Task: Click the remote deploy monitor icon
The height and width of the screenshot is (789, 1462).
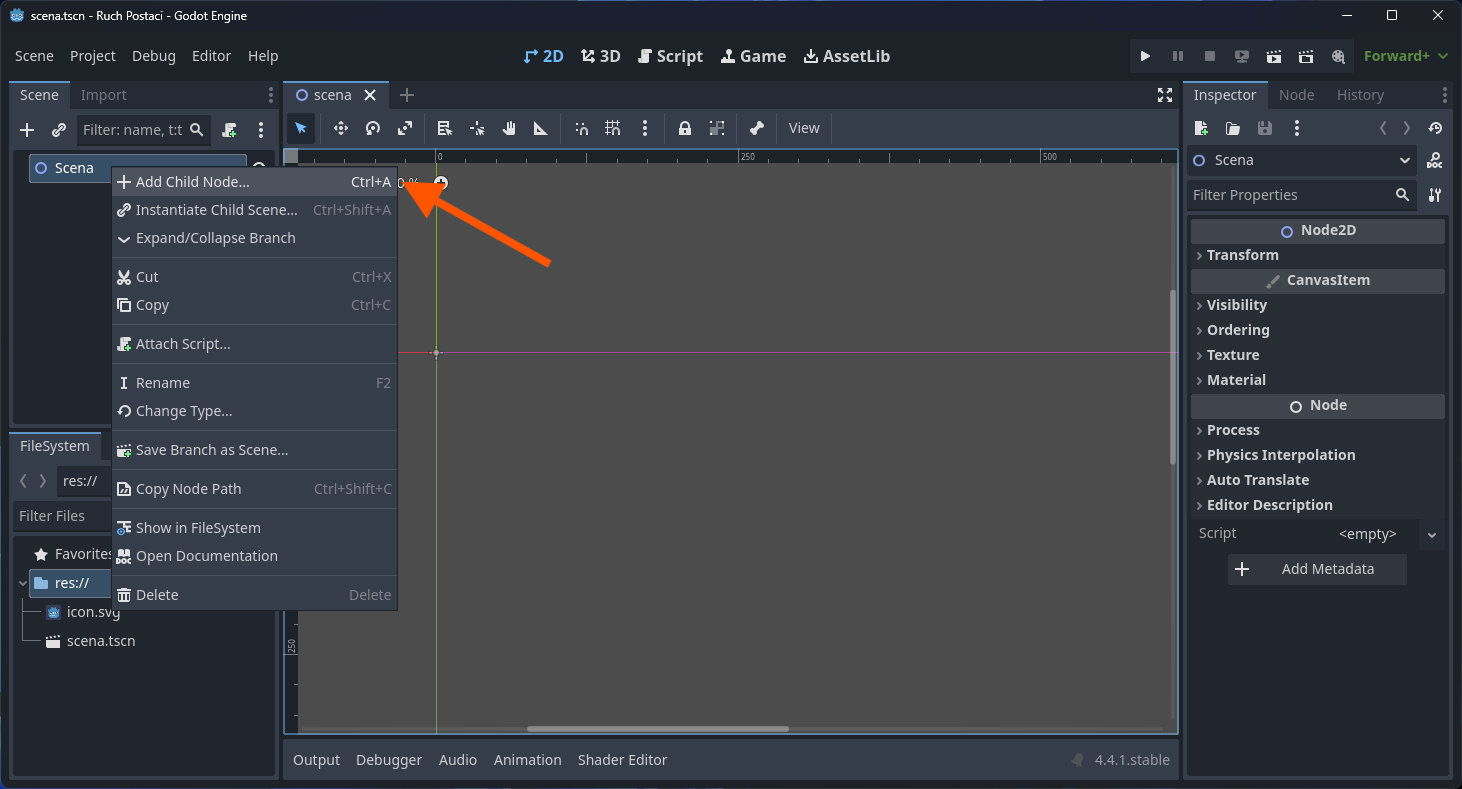Action: 1241,56
